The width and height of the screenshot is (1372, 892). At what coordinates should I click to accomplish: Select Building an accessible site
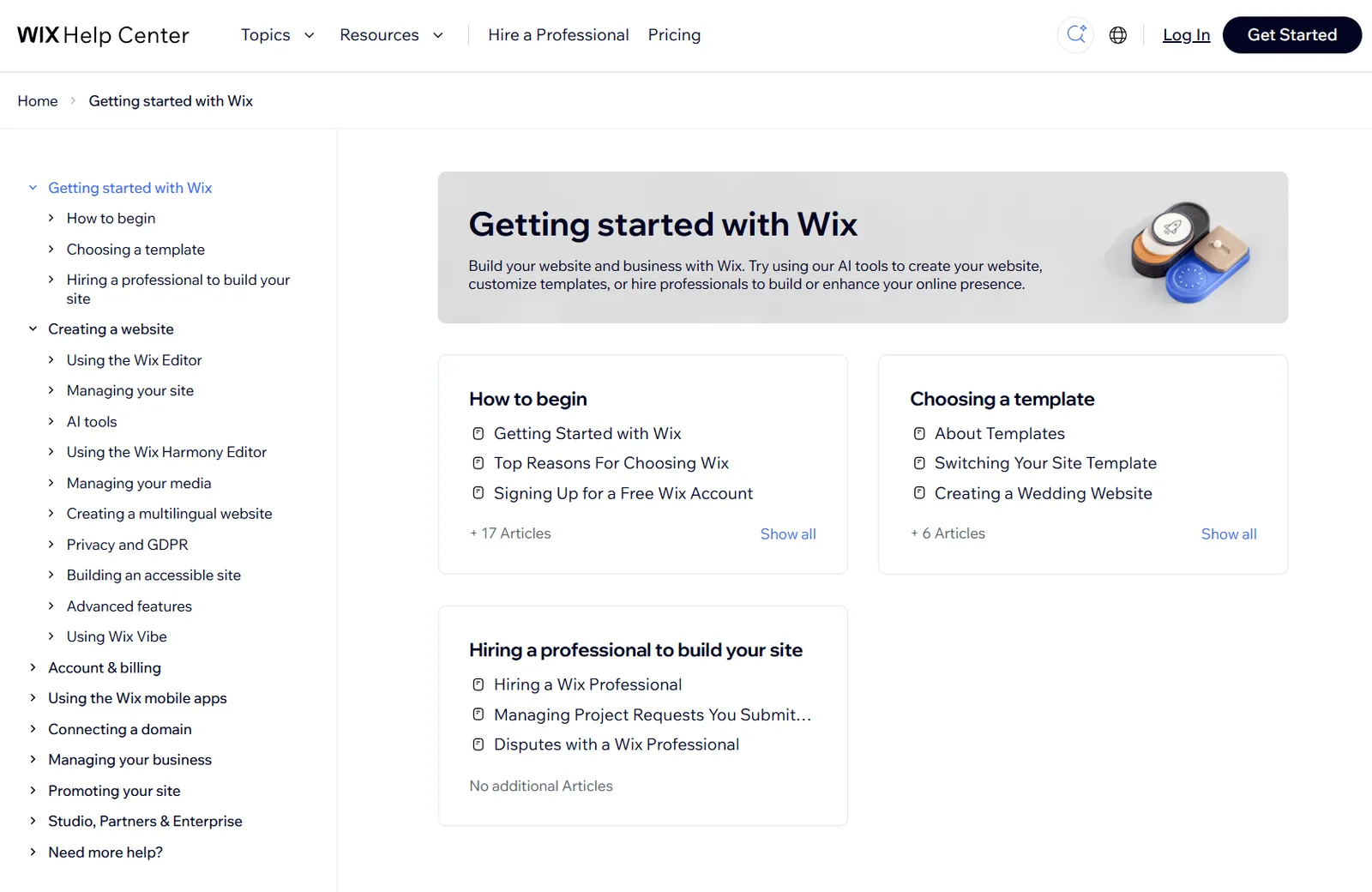pyautogui.click(x=153, y=576)
